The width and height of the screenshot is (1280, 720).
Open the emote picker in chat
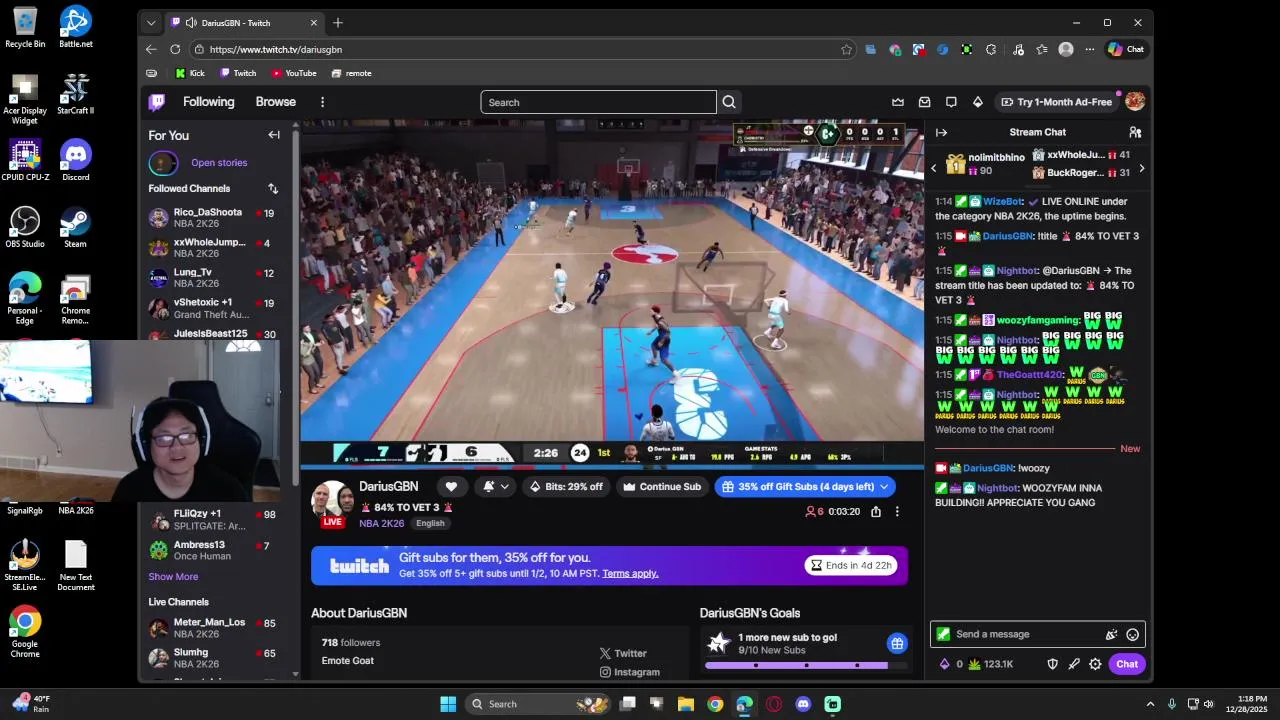pyautogui.click(x=1133, y=634)
